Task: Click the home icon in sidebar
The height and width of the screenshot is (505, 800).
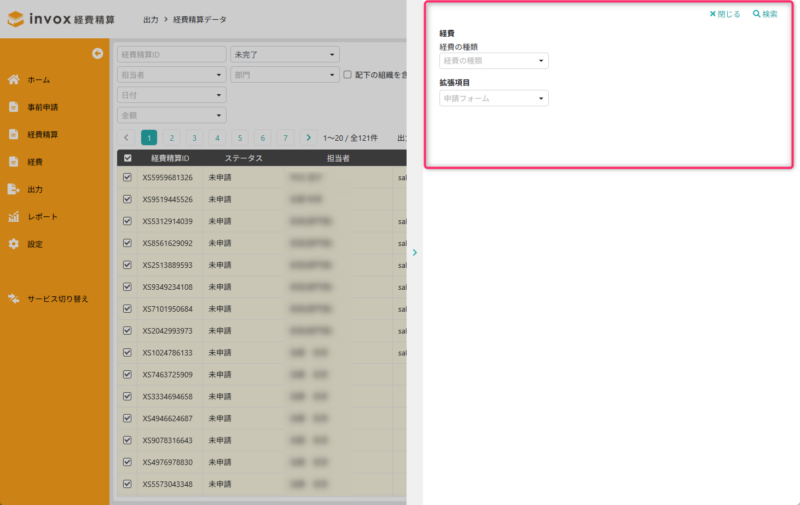Action: tap(14, 80)
